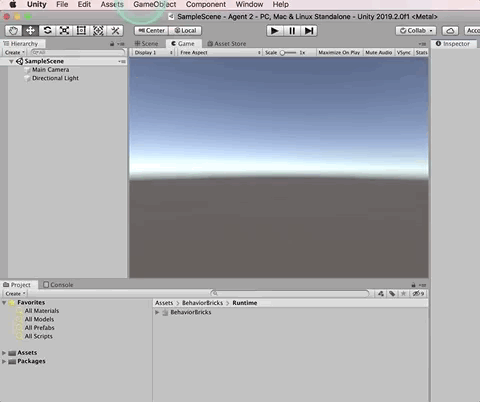This screenshot has height=402, width=480.
Task: Select the combined Transform tool
Action: point(98,31)
